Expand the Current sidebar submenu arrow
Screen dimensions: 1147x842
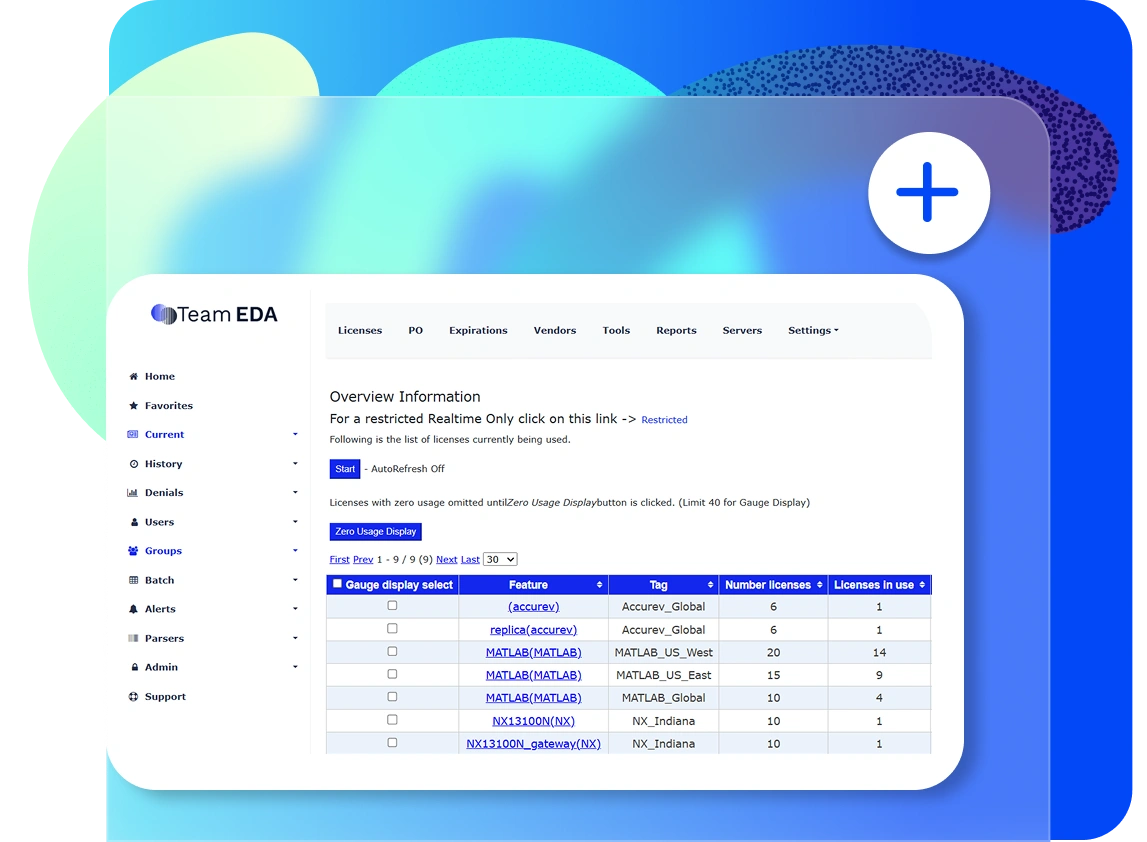(296, 435)
